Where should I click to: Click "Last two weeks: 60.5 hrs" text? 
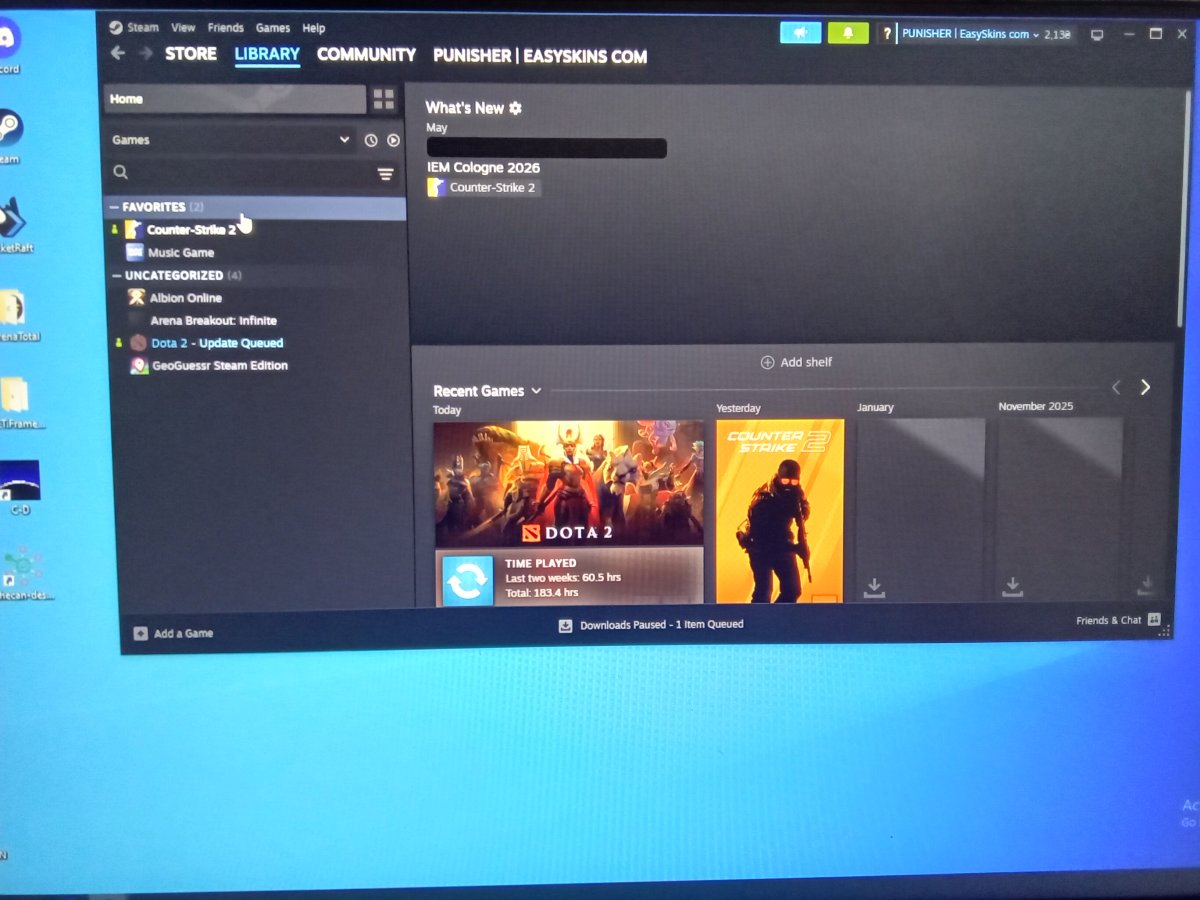point(563,578)
